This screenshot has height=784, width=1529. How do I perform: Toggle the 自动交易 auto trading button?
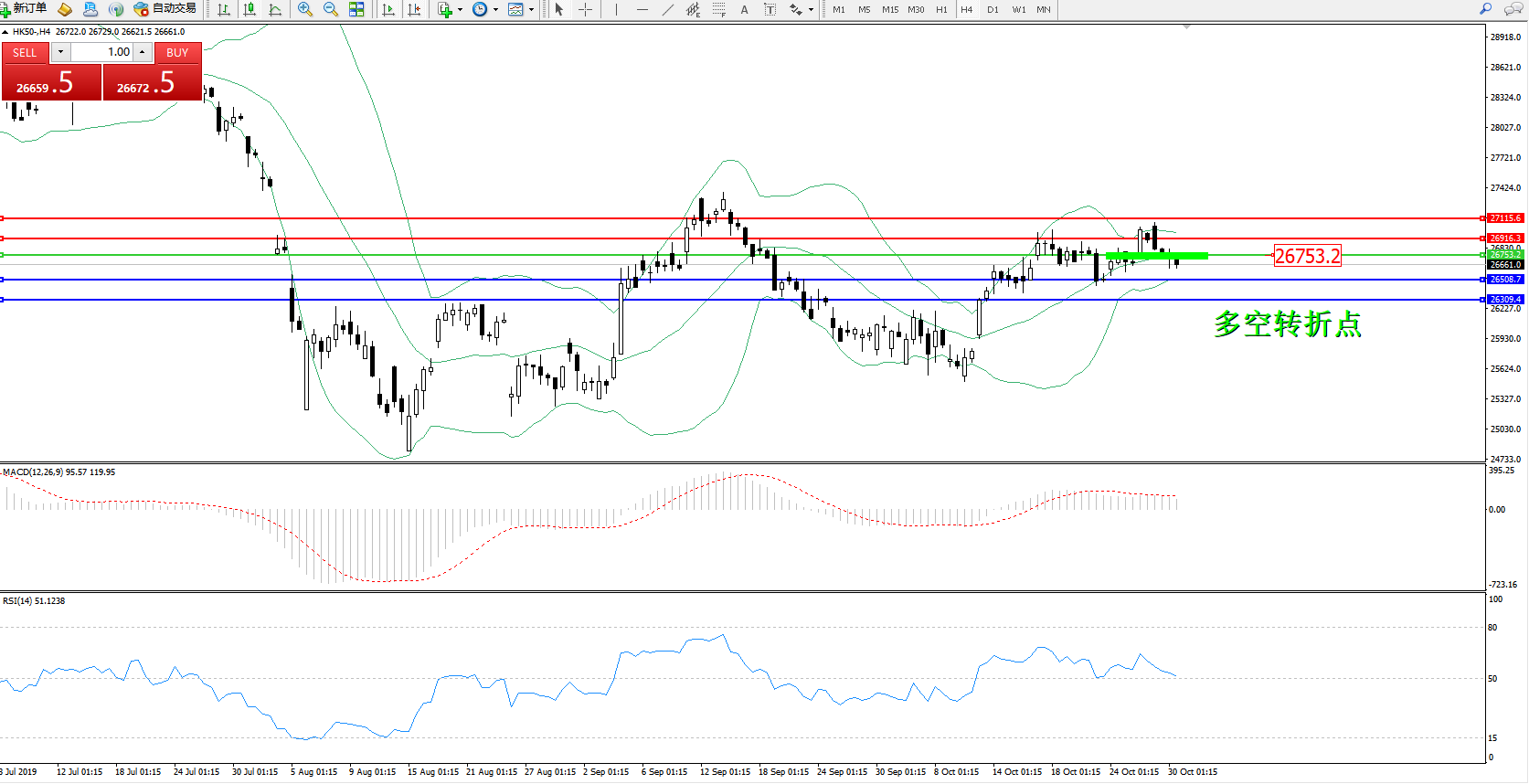(165, 9)
